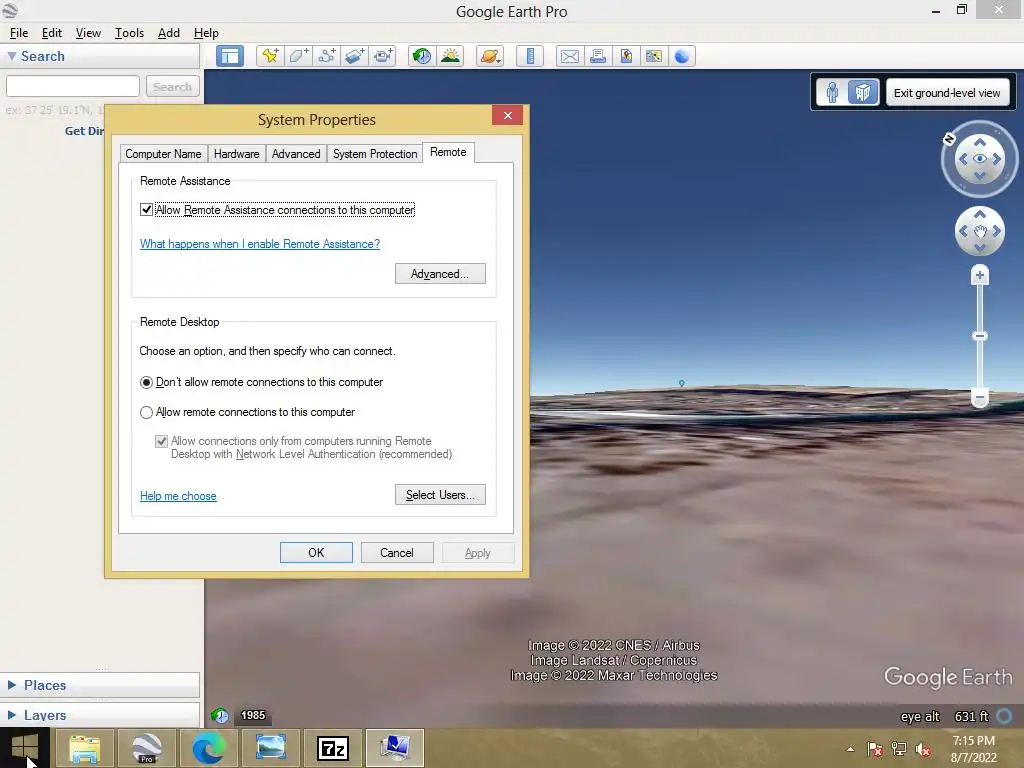The height and width of the screenshot is (768, 1024).
Task: Click Select Users... button
Action: tap(440, 494)
